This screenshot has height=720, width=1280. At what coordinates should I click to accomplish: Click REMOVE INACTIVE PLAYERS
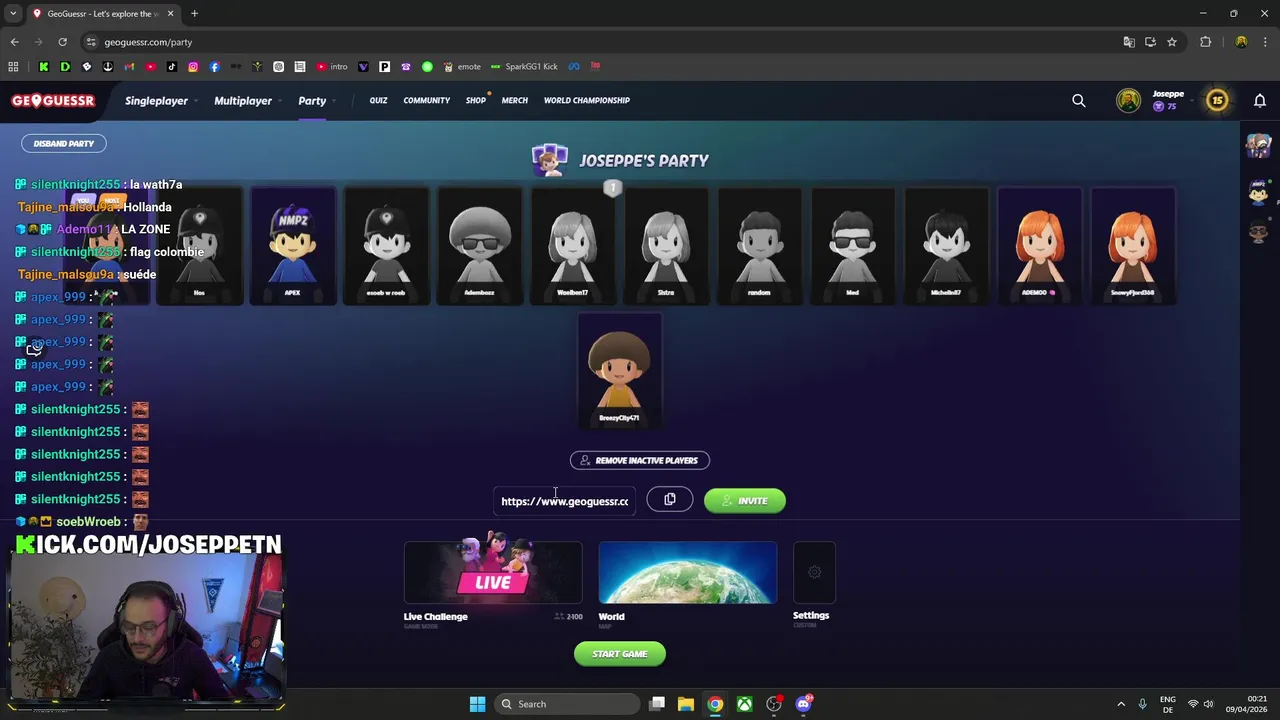[x=640, y=460]
